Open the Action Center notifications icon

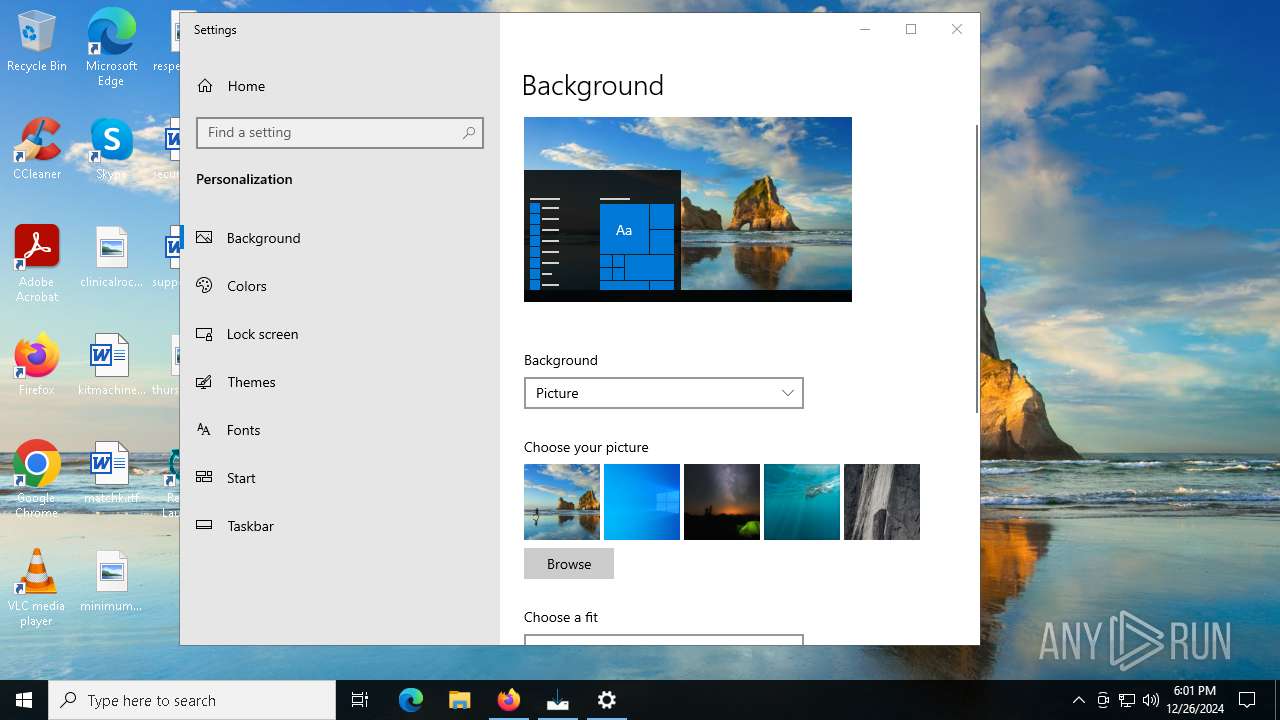[1247, 700]
